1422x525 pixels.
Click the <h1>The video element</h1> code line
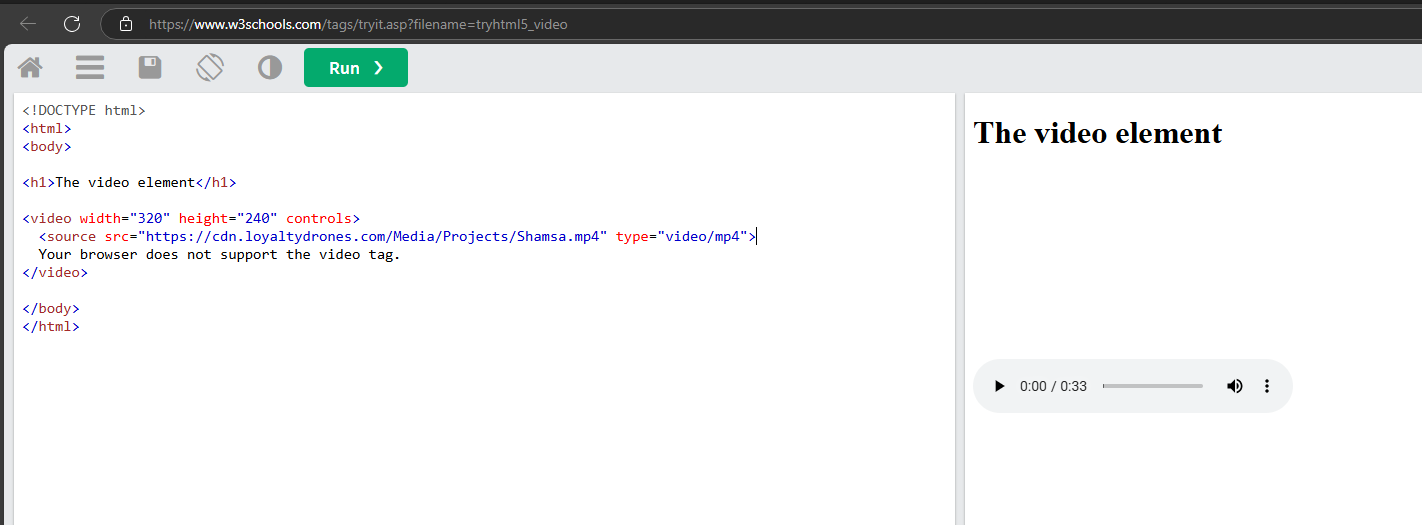129,182
